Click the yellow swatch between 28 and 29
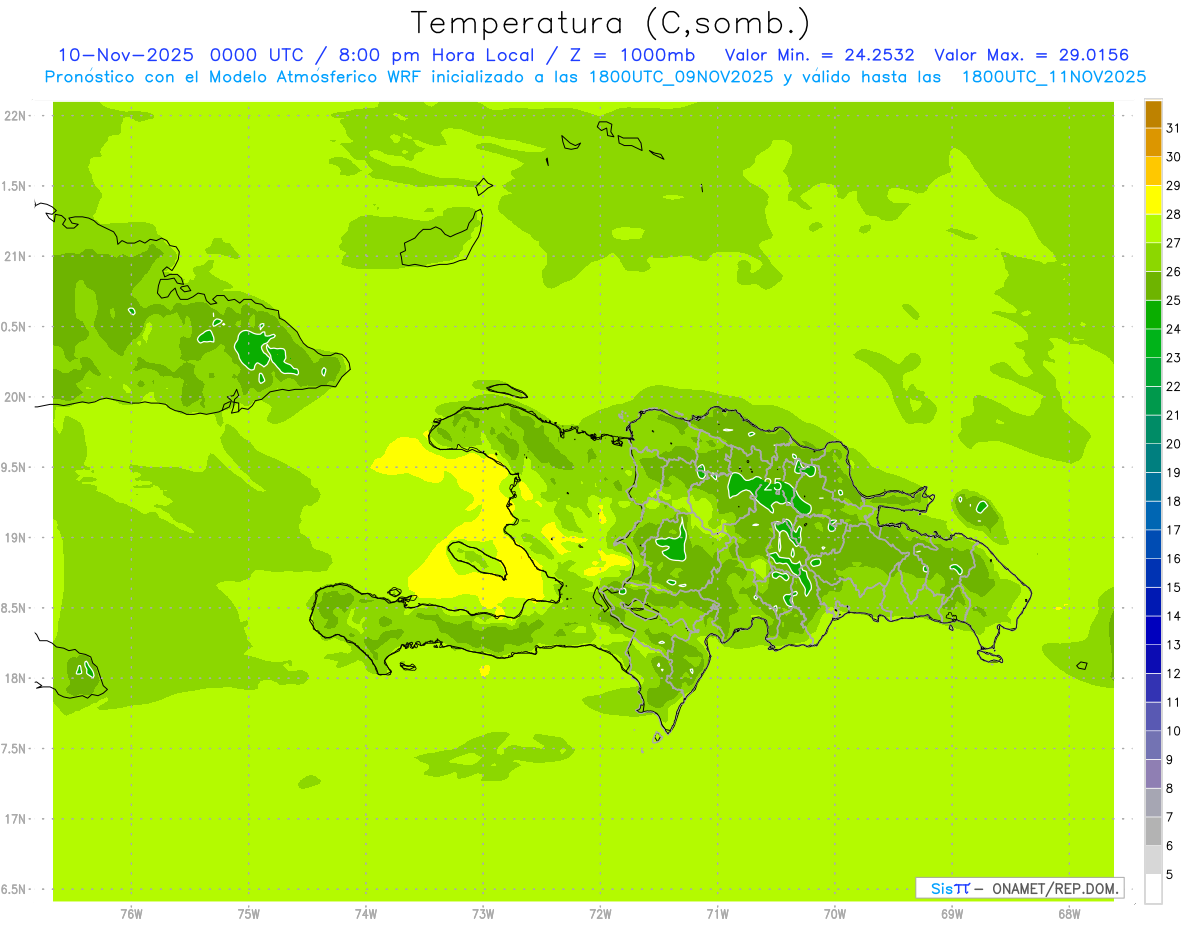Image resolution: width=1200 pixels, height=927 pixels. click(x=1153, y=200)
